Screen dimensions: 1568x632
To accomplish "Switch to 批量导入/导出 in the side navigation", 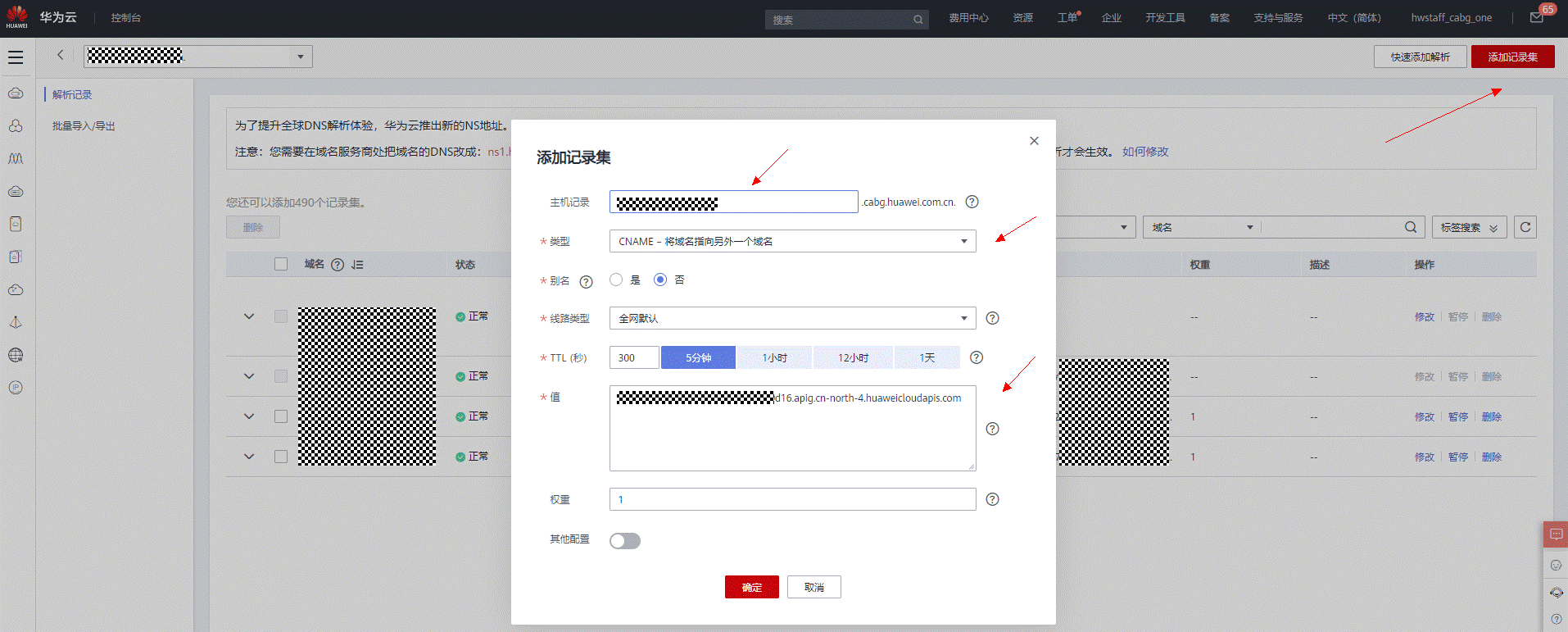I will point(84,126).
